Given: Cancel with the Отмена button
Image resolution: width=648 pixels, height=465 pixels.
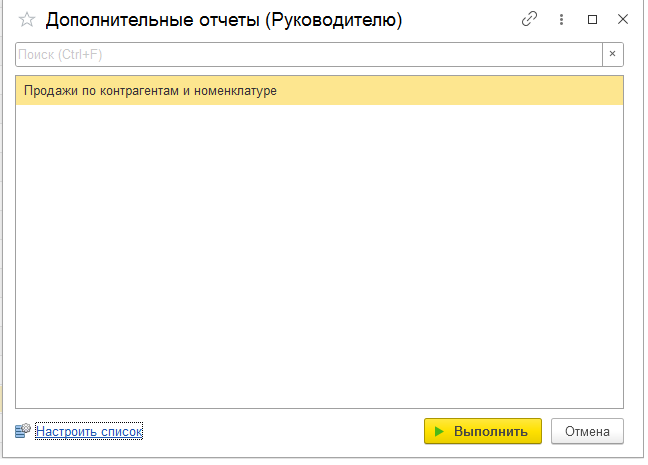Looking at the screenshot, I should coord(587,431).
